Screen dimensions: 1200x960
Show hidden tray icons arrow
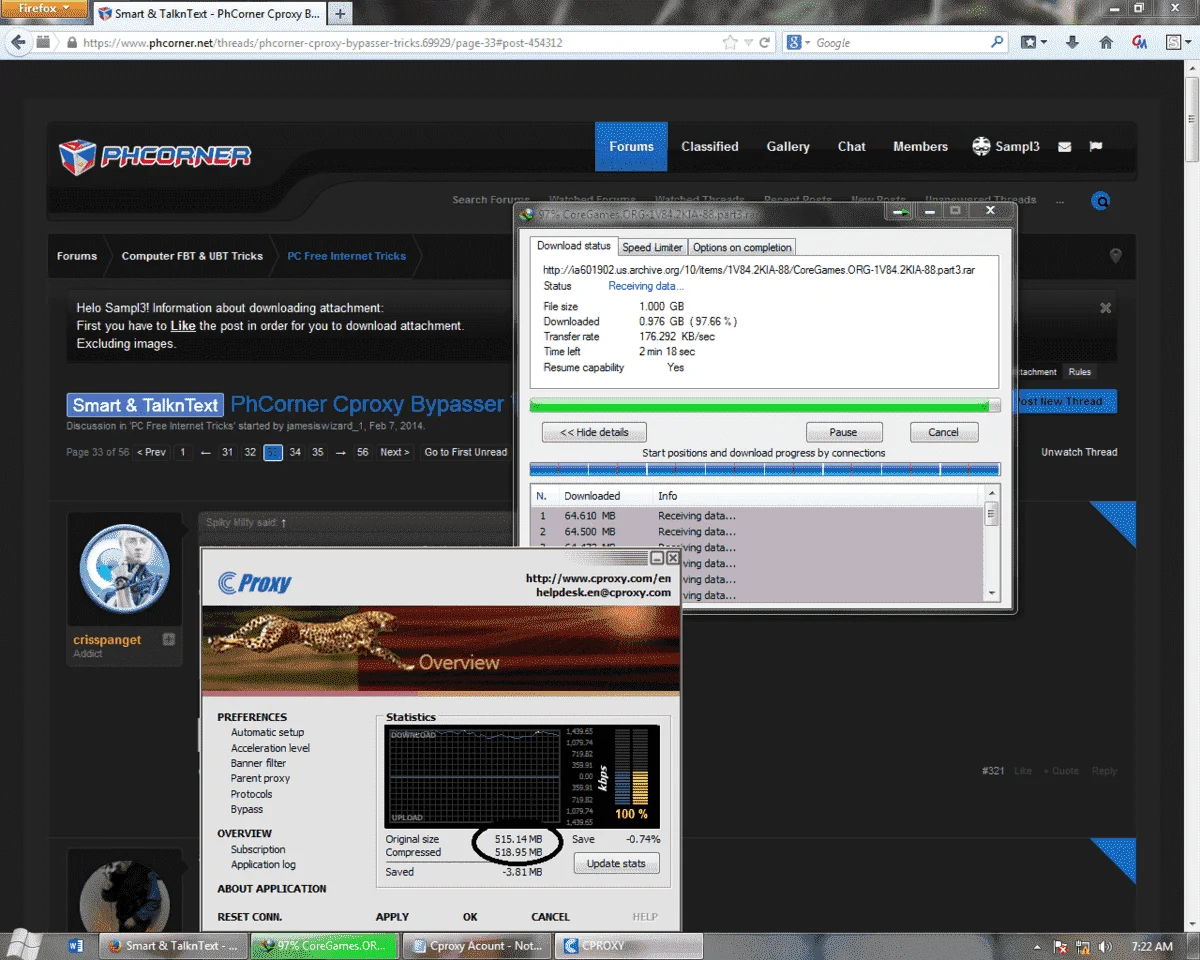[x=1039, y=946]
